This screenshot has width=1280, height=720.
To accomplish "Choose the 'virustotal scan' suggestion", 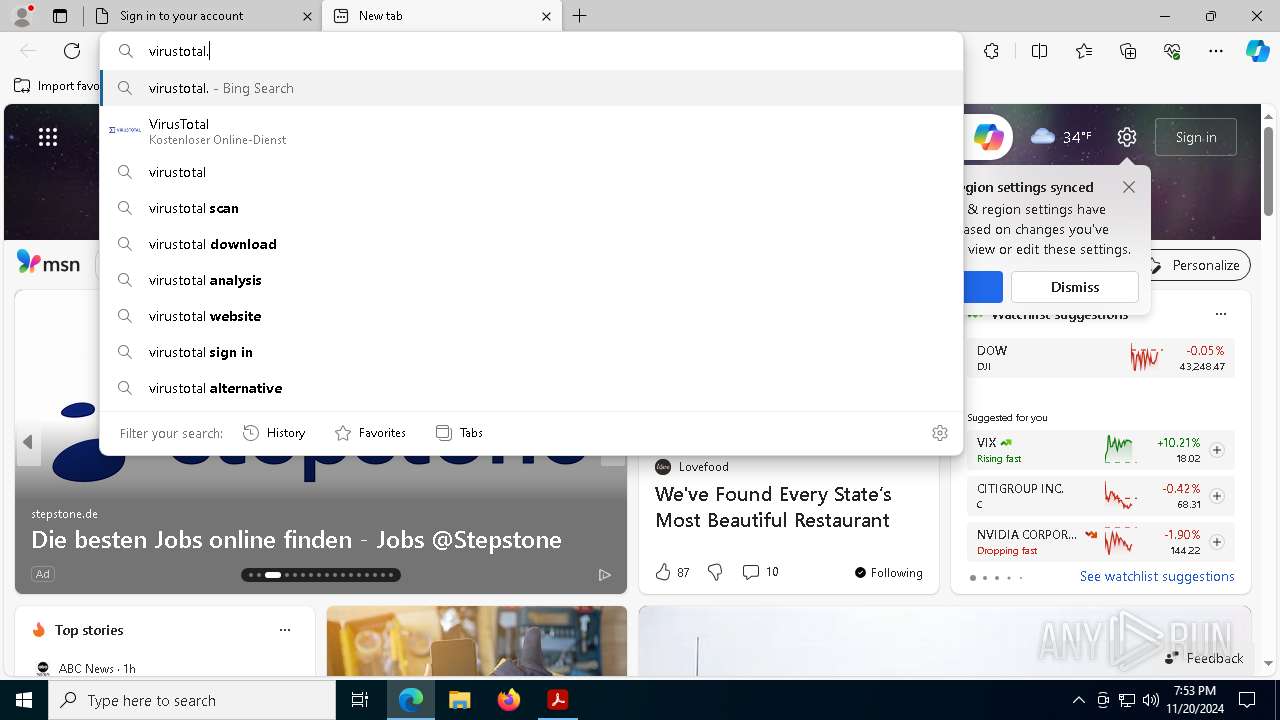I will (x=531, y=208).
